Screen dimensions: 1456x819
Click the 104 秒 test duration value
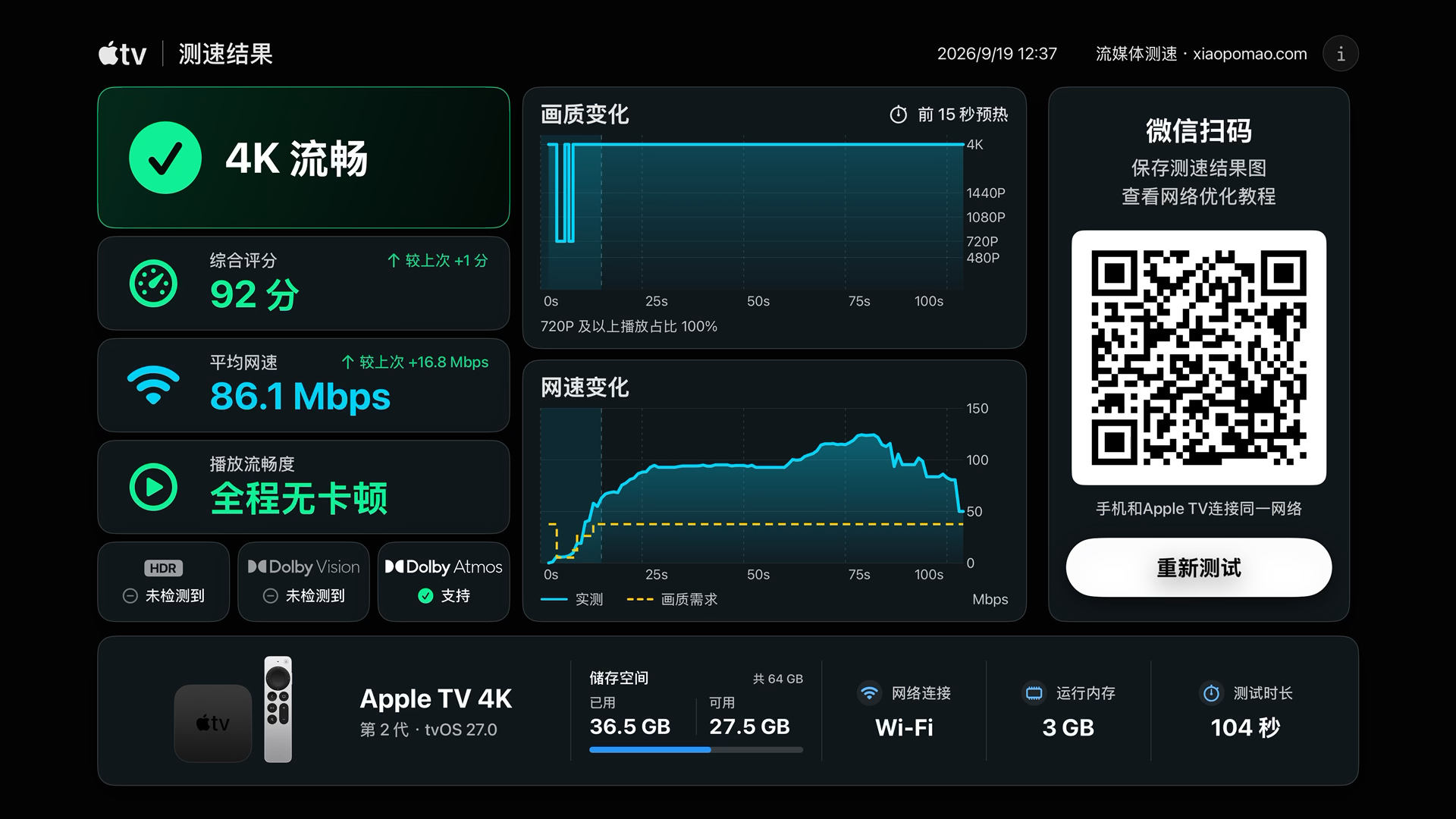tap(1245, 727)
